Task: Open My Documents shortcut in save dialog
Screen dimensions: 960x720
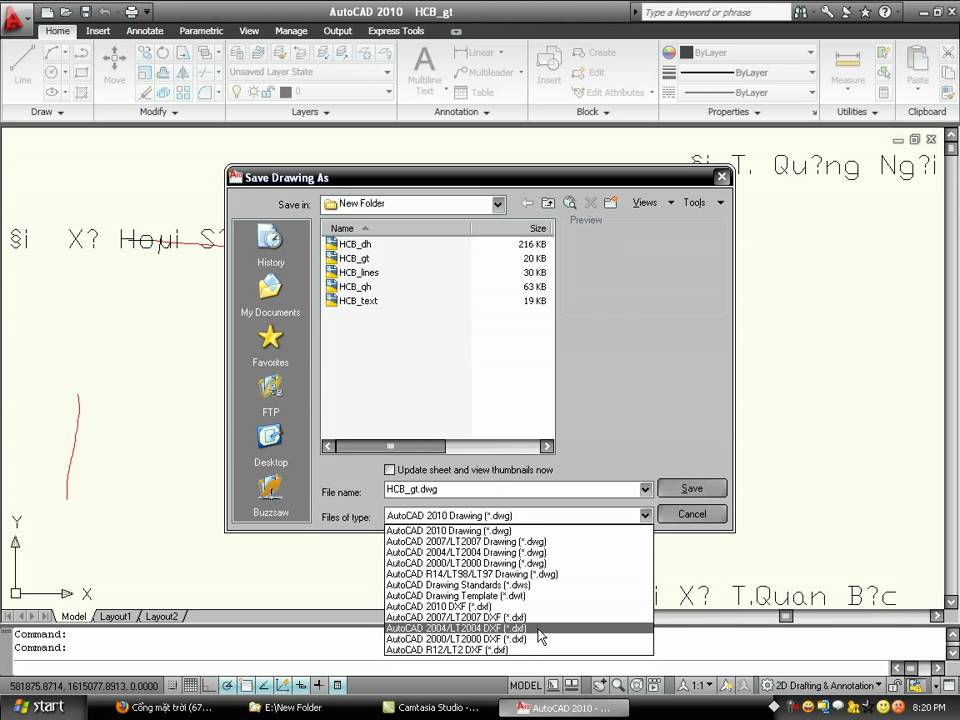Action: 270,295
